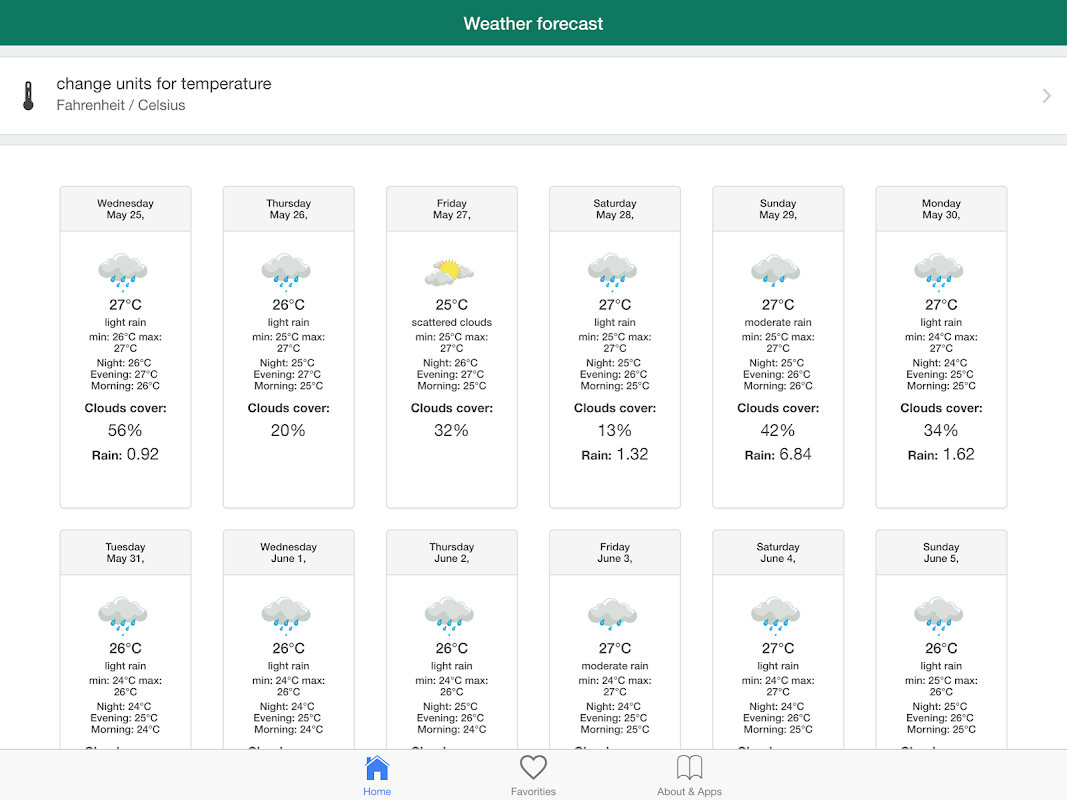Select the Tuesday May 31 card header
The width and height of the screenshot is (1067, 800).
[x=125, y=552]
